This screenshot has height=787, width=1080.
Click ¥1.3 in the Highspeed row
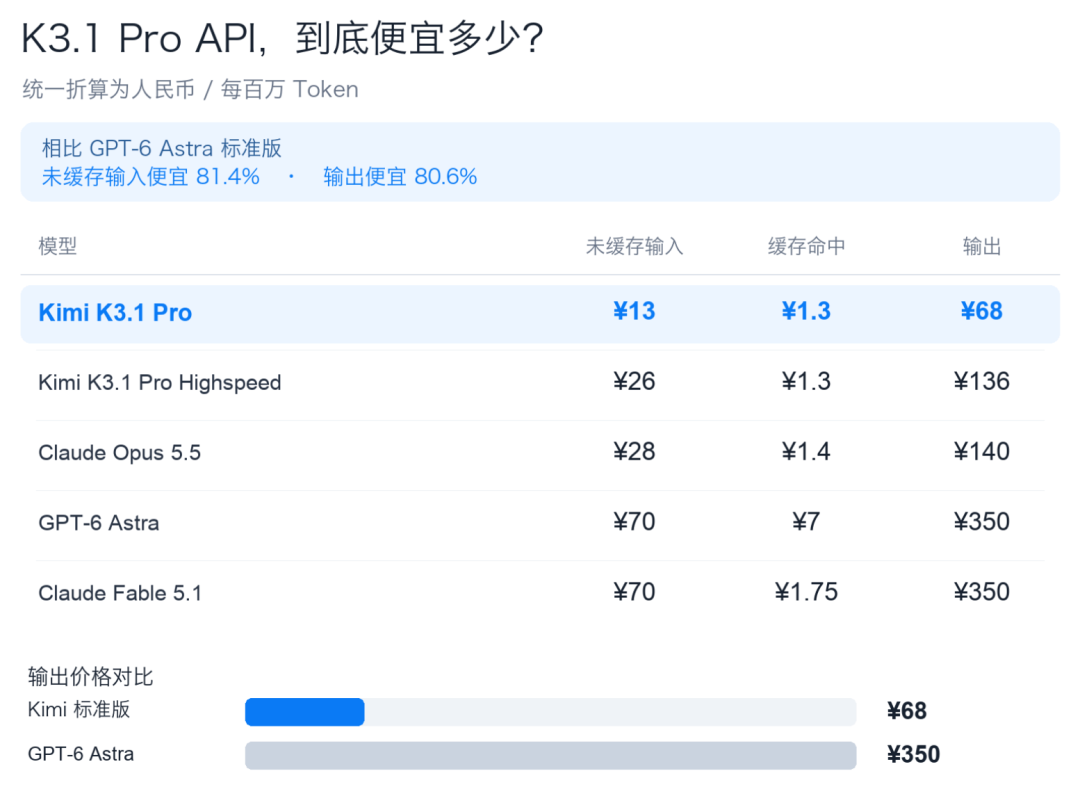(807, 381)
